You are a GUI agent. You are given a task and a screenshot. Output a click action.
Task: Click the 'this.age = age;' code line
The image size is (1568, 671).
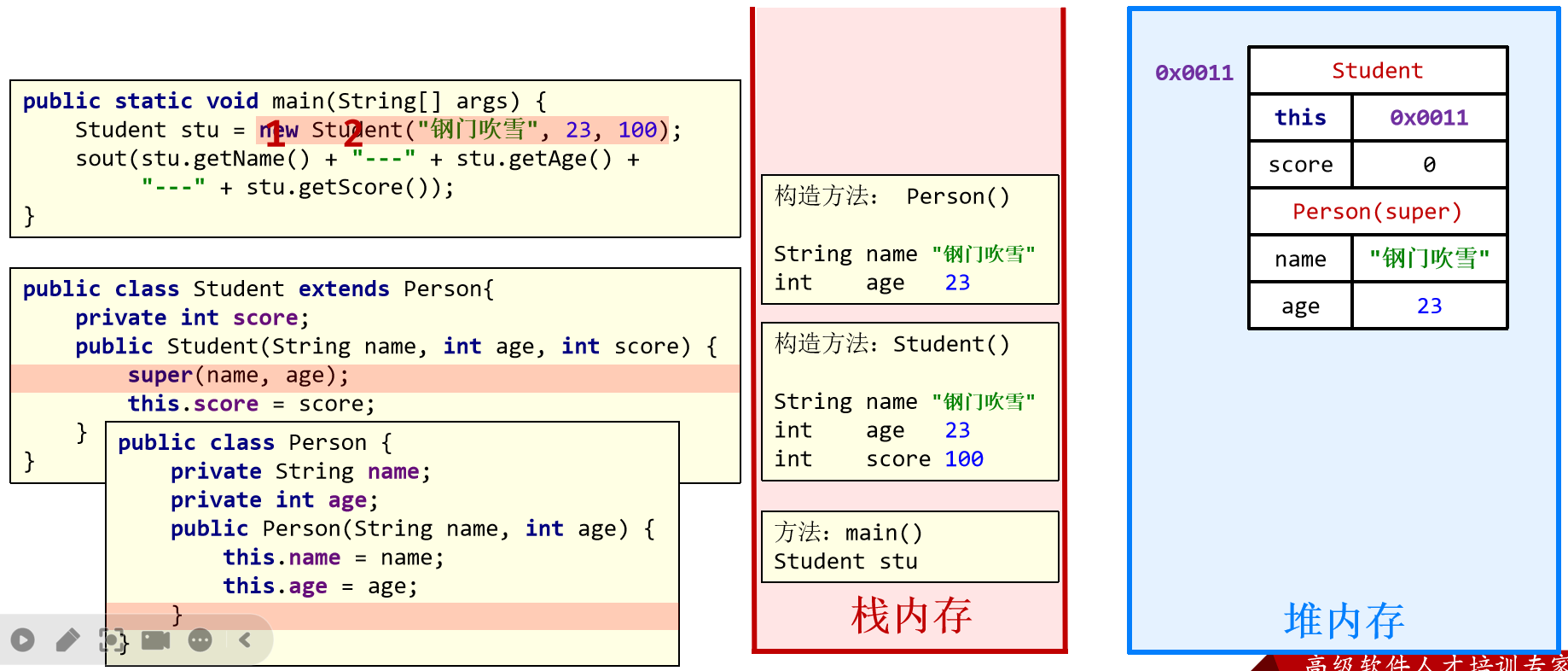(x=320, y=586)
